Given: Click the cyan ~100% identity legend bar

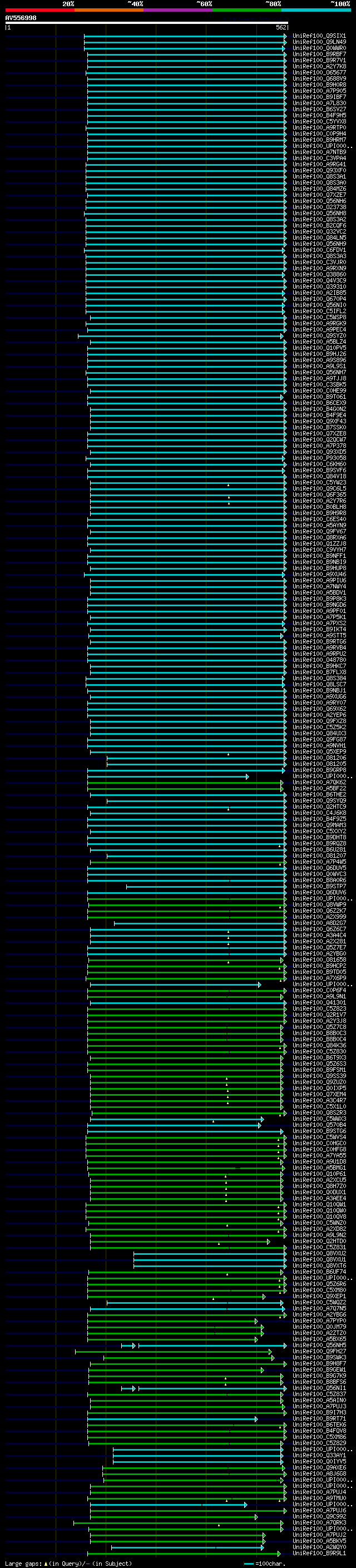Looking at the screenshot, I should coord(317,10).
